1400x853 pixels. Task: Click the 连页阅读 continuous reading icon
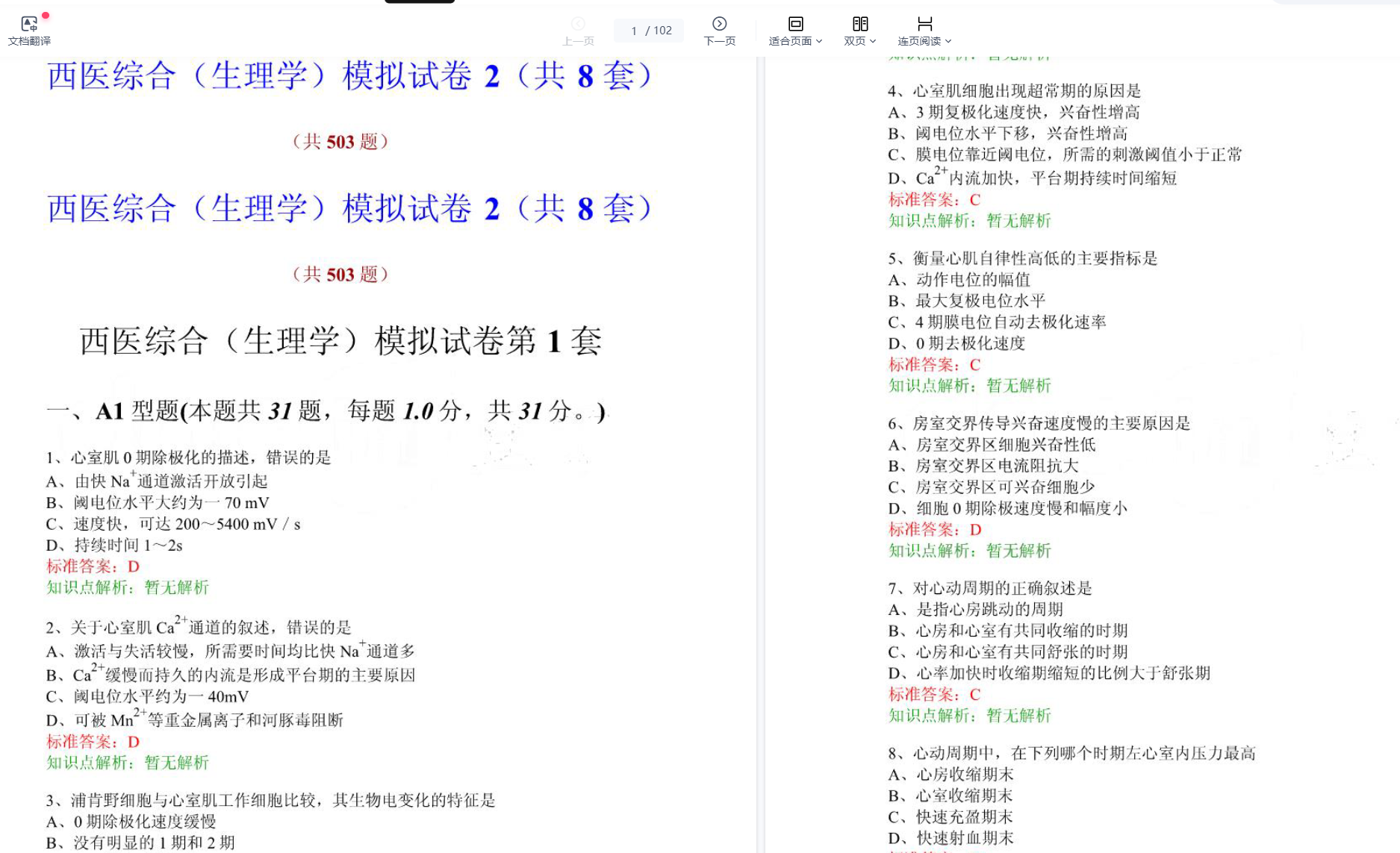click(924, 24)
